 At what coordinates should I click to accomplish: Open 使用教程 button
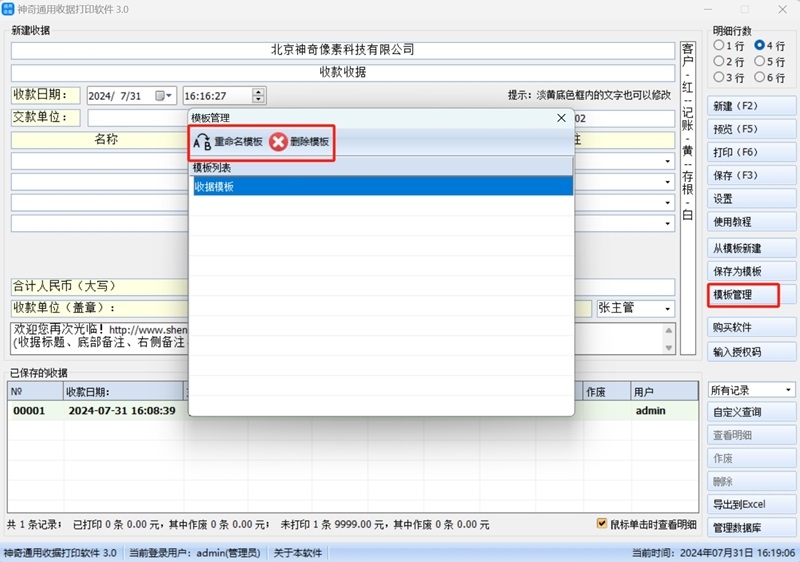(x=752, y=222)
